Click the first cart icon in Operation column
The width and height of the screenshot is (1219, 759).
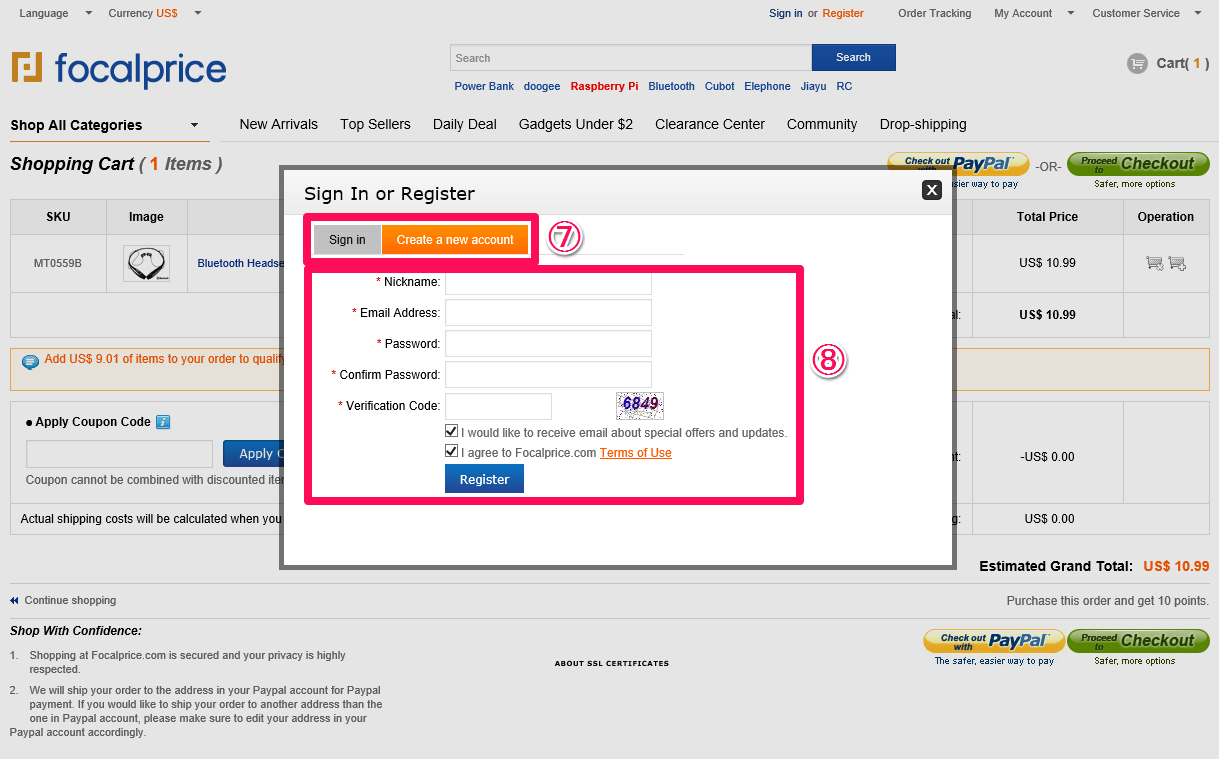[1154, 263]
